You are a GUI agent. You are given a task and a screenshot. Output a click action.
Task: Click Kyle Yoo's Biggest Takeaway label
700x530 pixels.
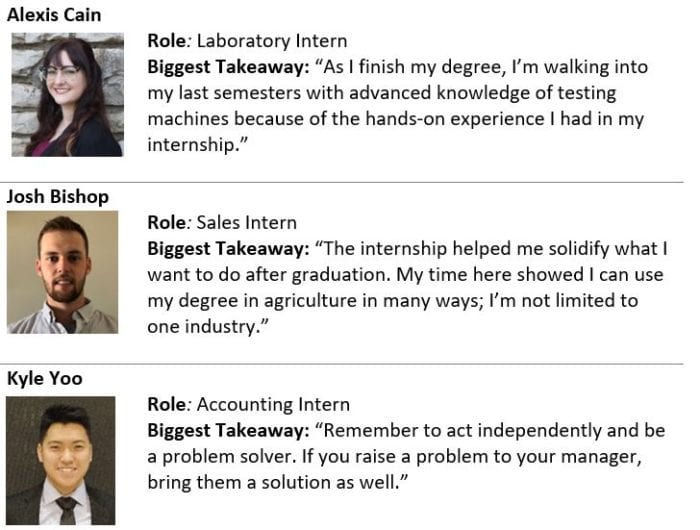click(228, 431)
